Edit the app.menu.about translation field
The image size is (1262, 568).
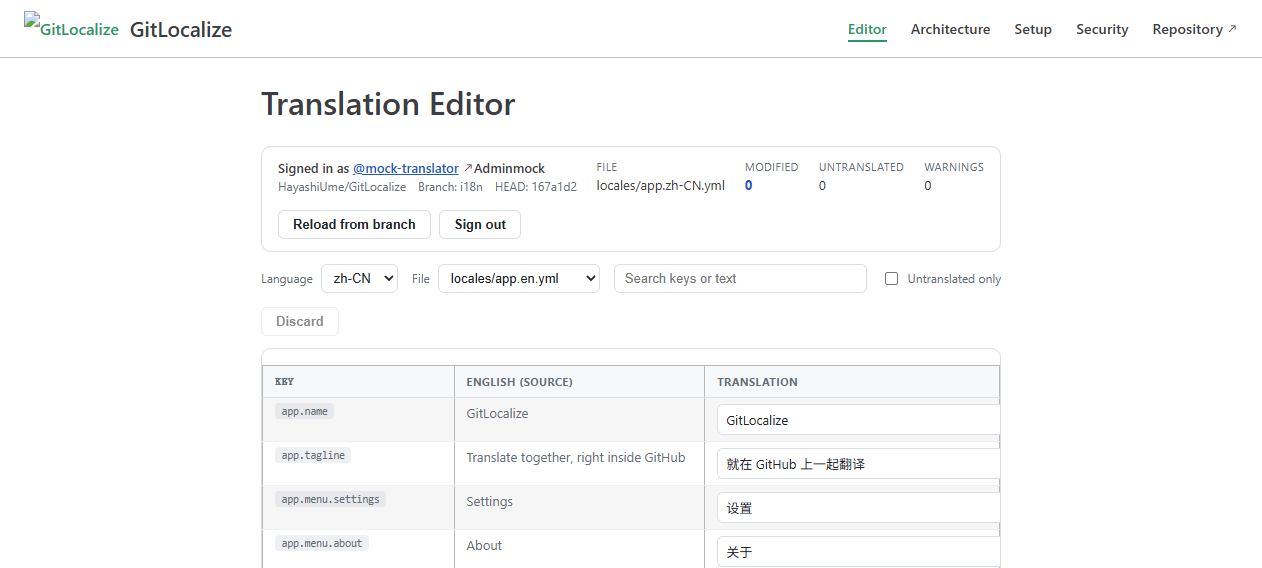[x=858, y=552]
